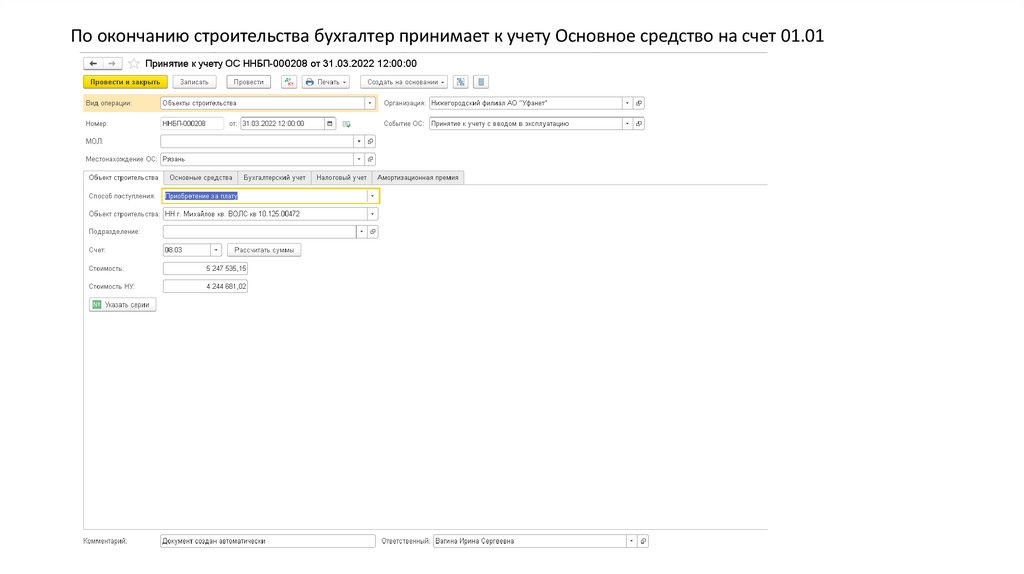1024x574 pixels.
Task: Switch to Объект строительства tab
Action: tap(123, 178)
